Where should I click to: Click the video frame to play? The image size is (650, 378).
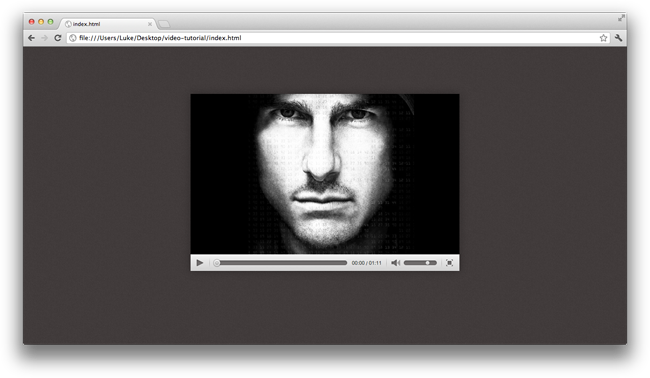325,174
